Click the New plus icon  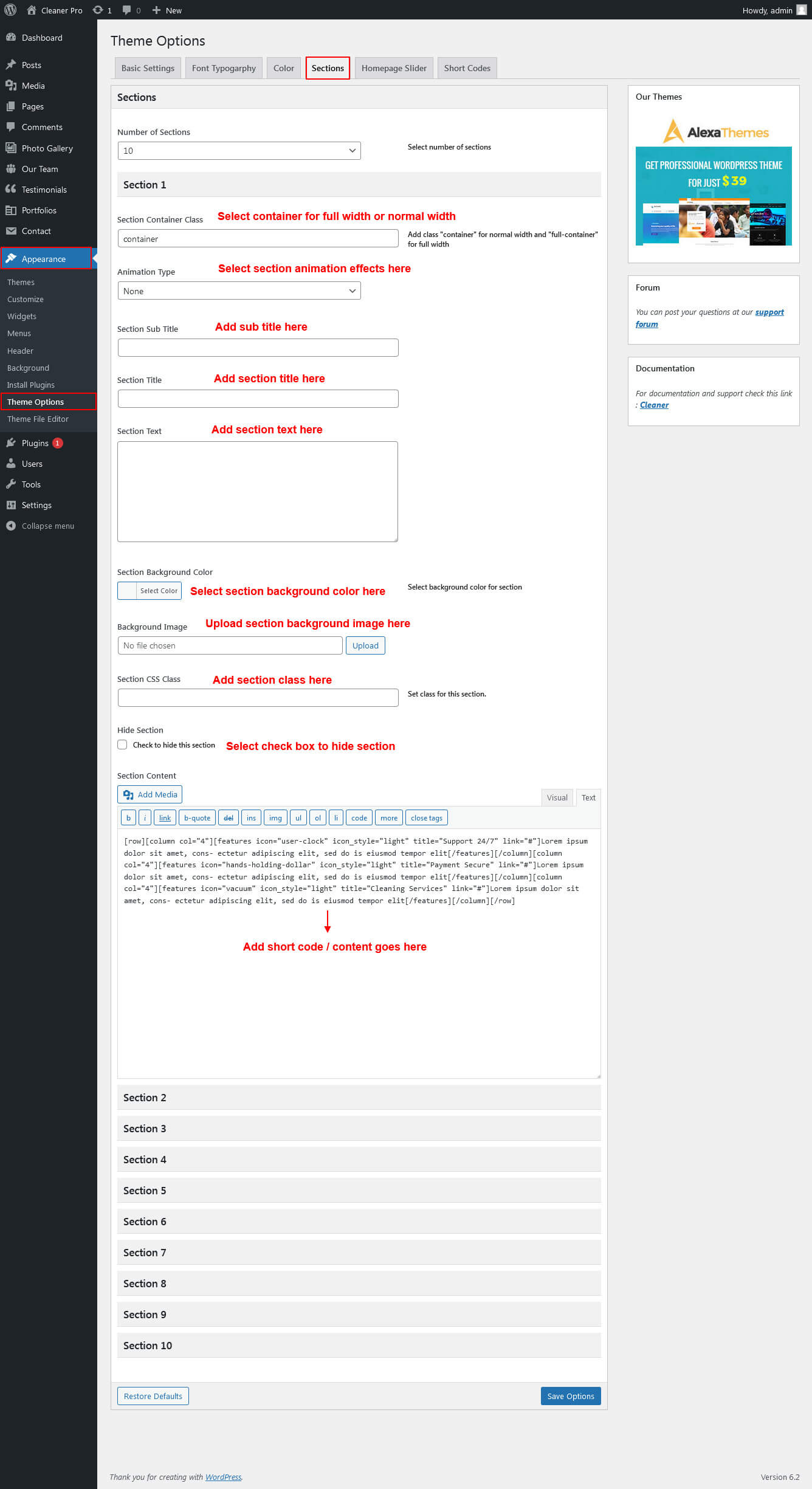tap(156, 10)
